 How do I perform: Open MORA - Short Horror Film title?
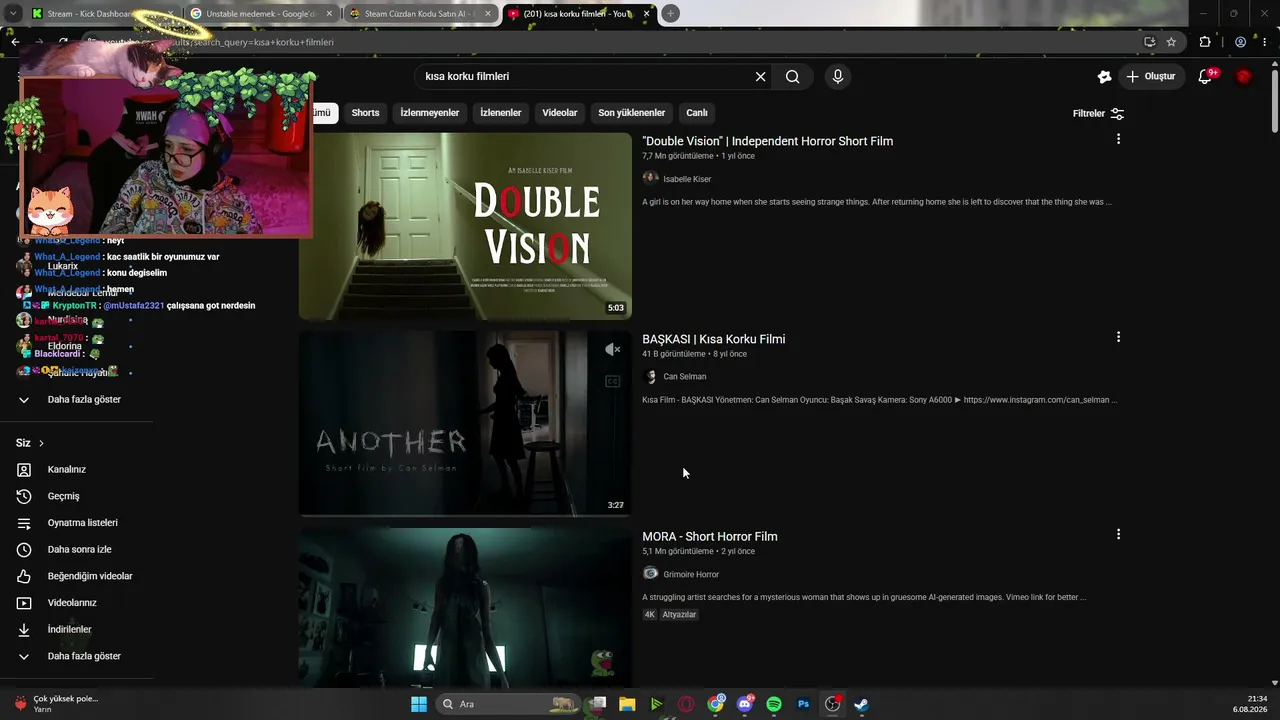[710, 537]
